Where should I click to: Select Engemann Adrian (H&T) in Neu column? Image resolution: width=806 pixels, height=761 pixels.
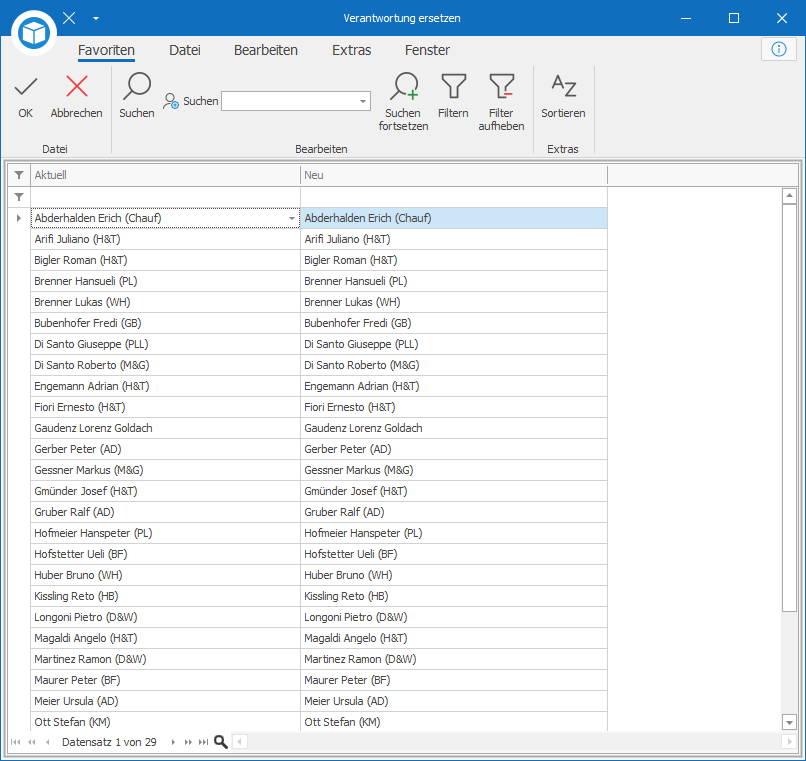pos(453,386)
